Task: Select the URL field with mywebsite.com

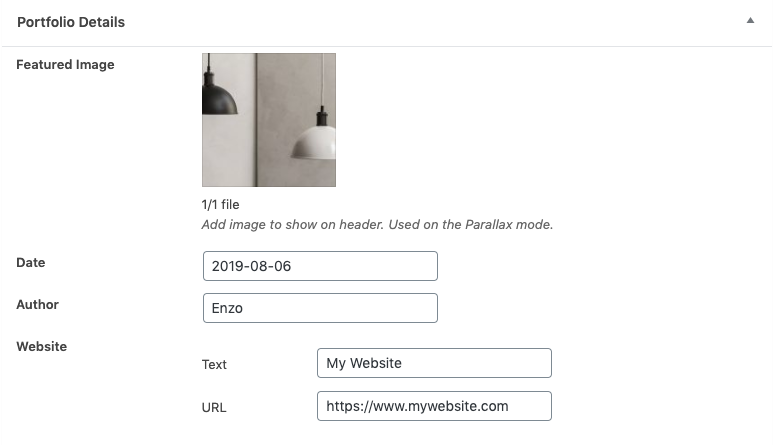Action: pyautogui.click(x=434, y=406)
